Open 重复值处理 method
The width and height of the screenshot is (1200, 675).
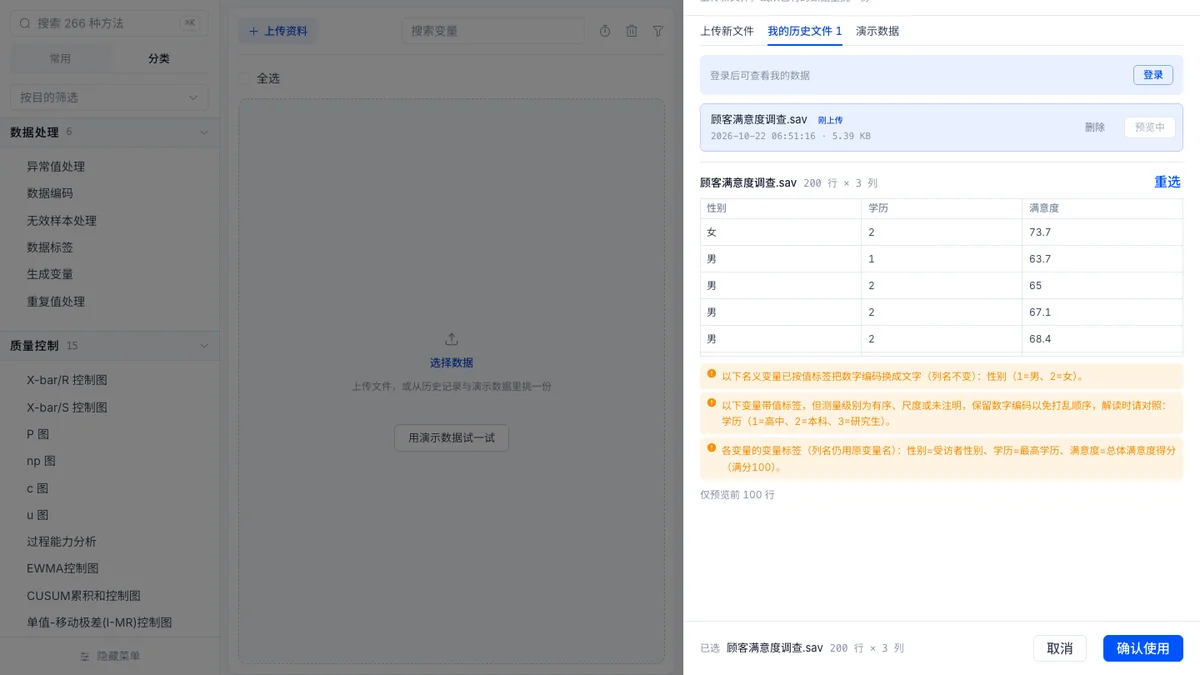56,301
